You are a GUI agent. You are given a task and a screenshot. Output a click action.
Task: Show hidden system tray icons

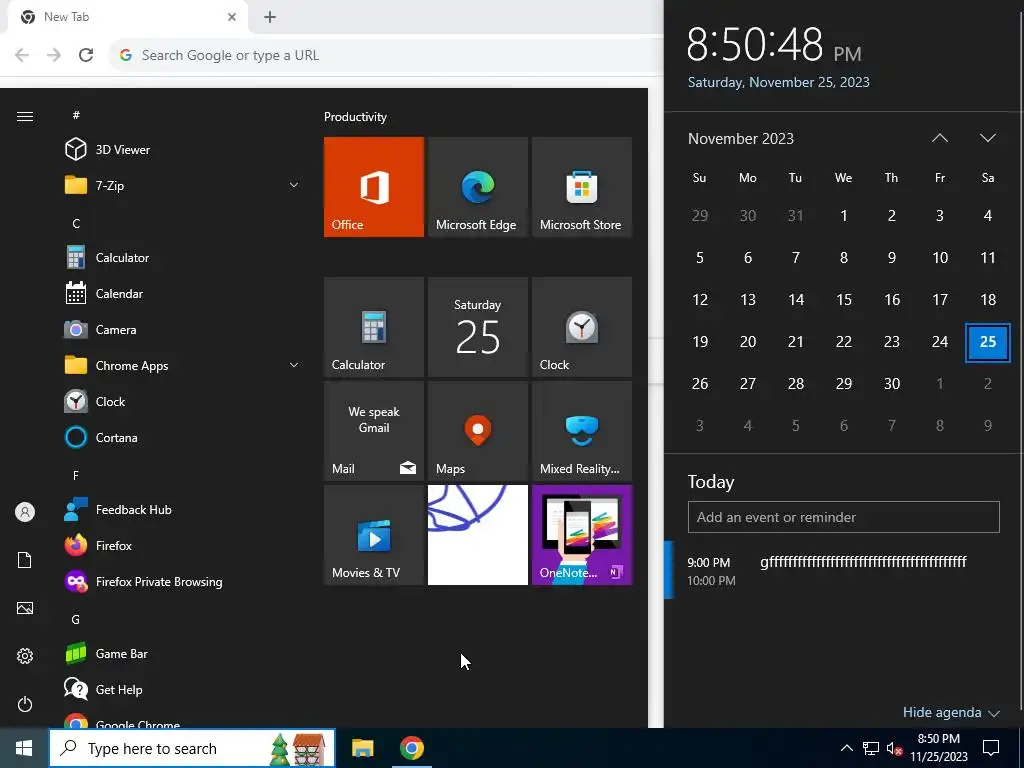pyautogui.click(x=846, y=748)
